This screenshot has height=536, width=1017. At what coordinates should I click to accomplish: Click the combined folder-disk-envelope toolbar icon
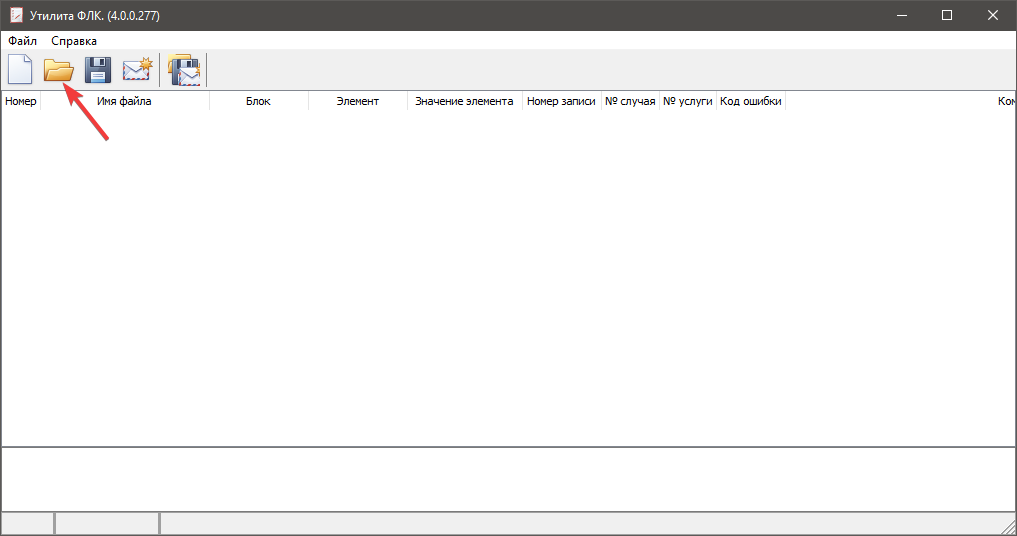(184, 70)
